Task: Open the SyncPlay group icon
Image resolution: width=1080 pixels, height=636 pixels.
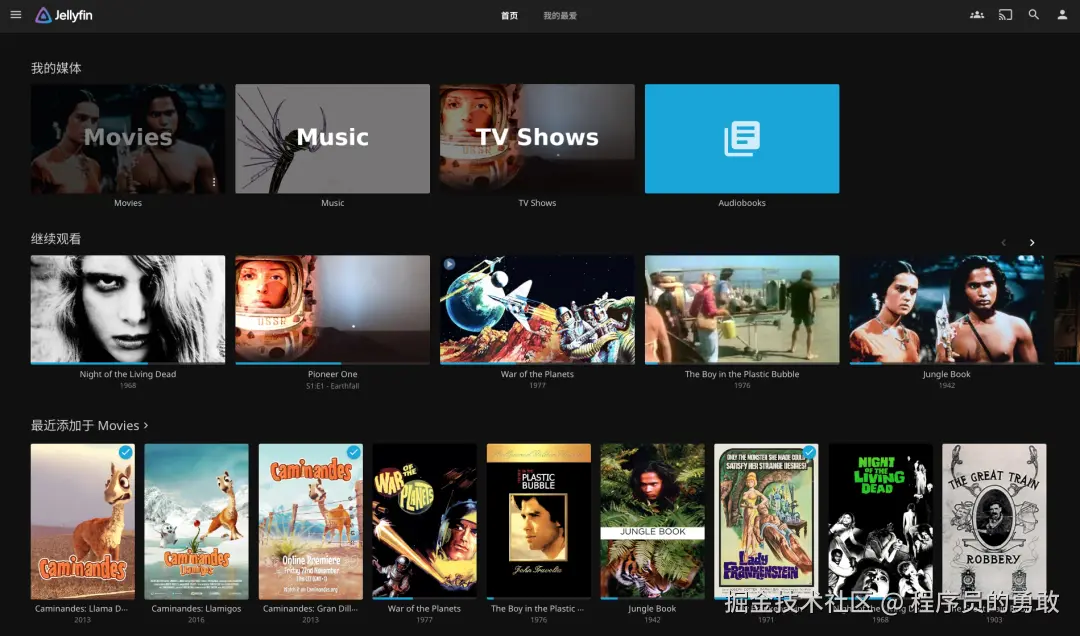Action: [977, 14]
